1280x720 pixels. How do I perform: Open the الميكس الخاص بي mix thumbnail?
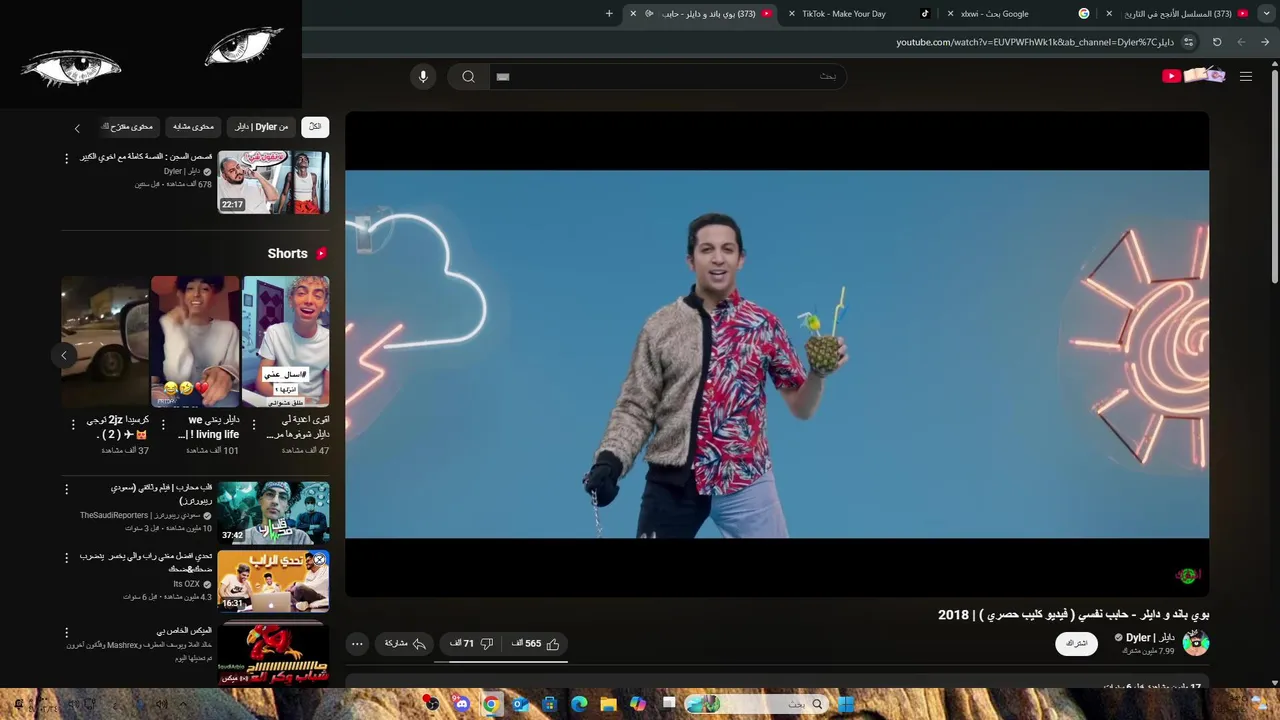click(273, 652)
